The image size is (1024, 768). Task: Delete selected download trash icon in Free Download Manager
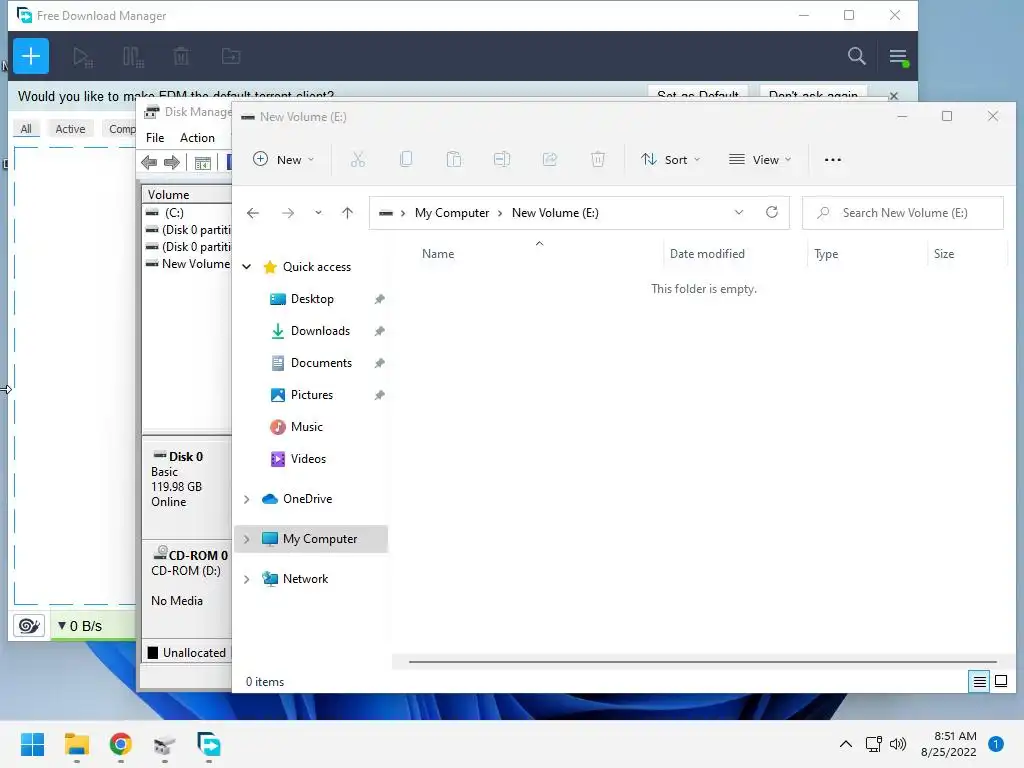[x=181, y=56]
